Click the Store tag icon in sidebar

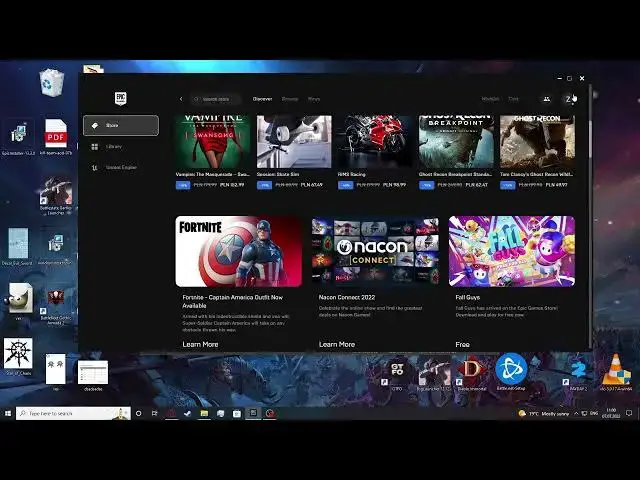pos(95,125)
